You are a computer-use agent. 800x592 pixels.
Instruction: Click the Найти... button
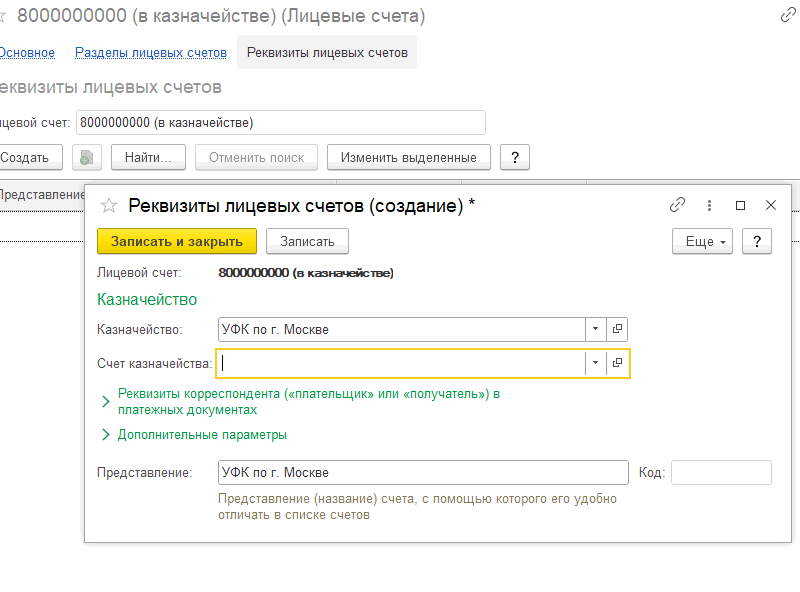(148, 157)
